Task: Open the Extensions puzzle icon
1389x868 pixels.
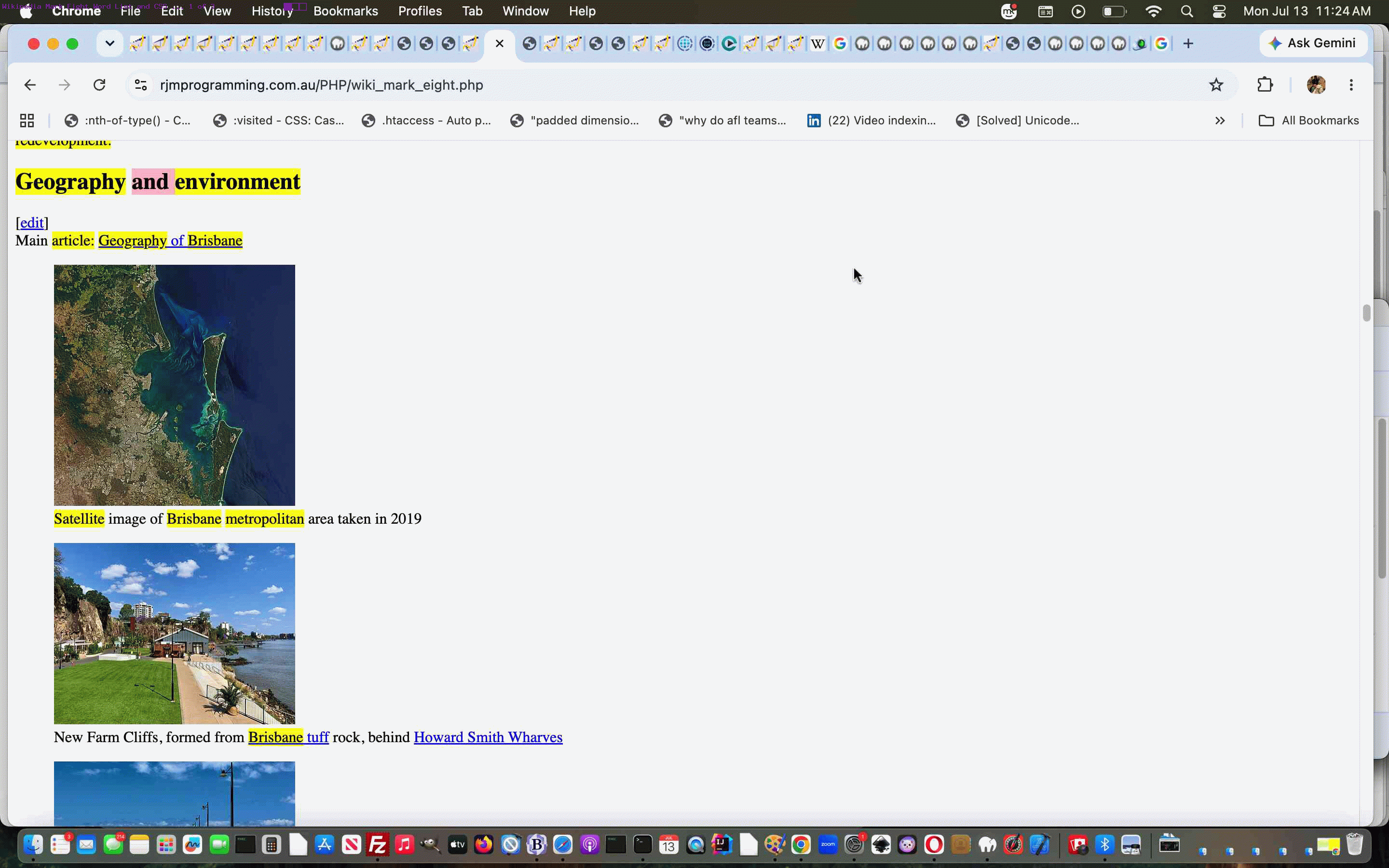Action: 1265,85
